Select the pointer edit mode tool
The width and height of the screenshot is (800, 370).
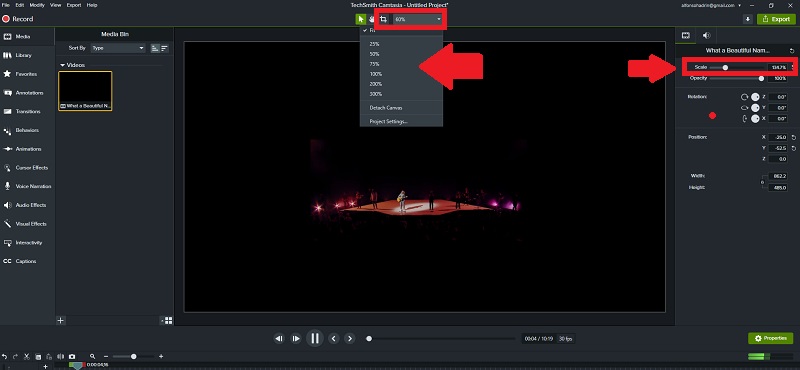tap(361, 19)
